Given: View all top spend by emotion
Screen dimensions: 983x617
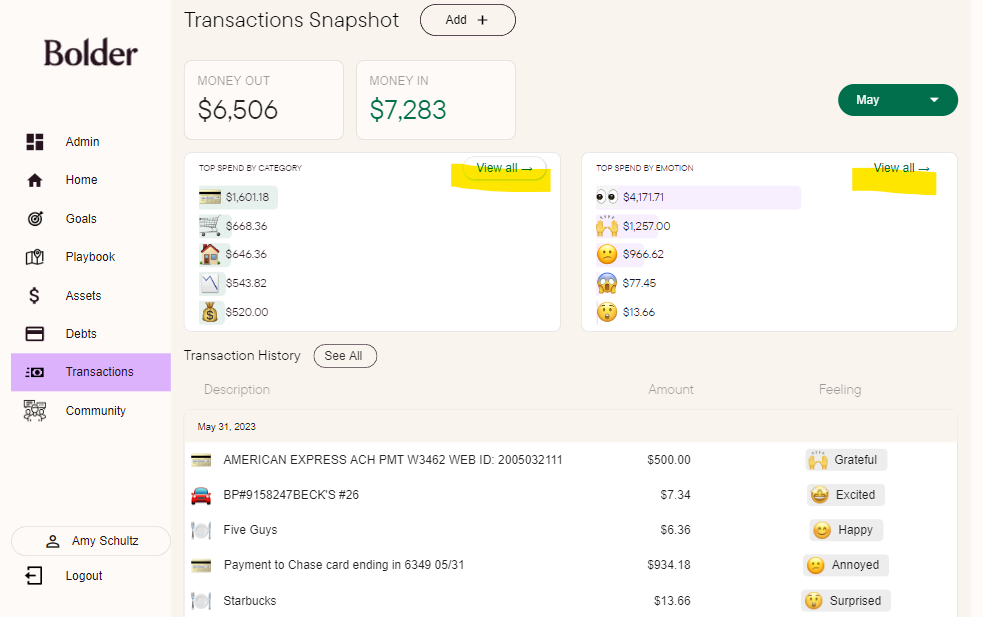Looking at the screenshot, I should pos(901,168).
